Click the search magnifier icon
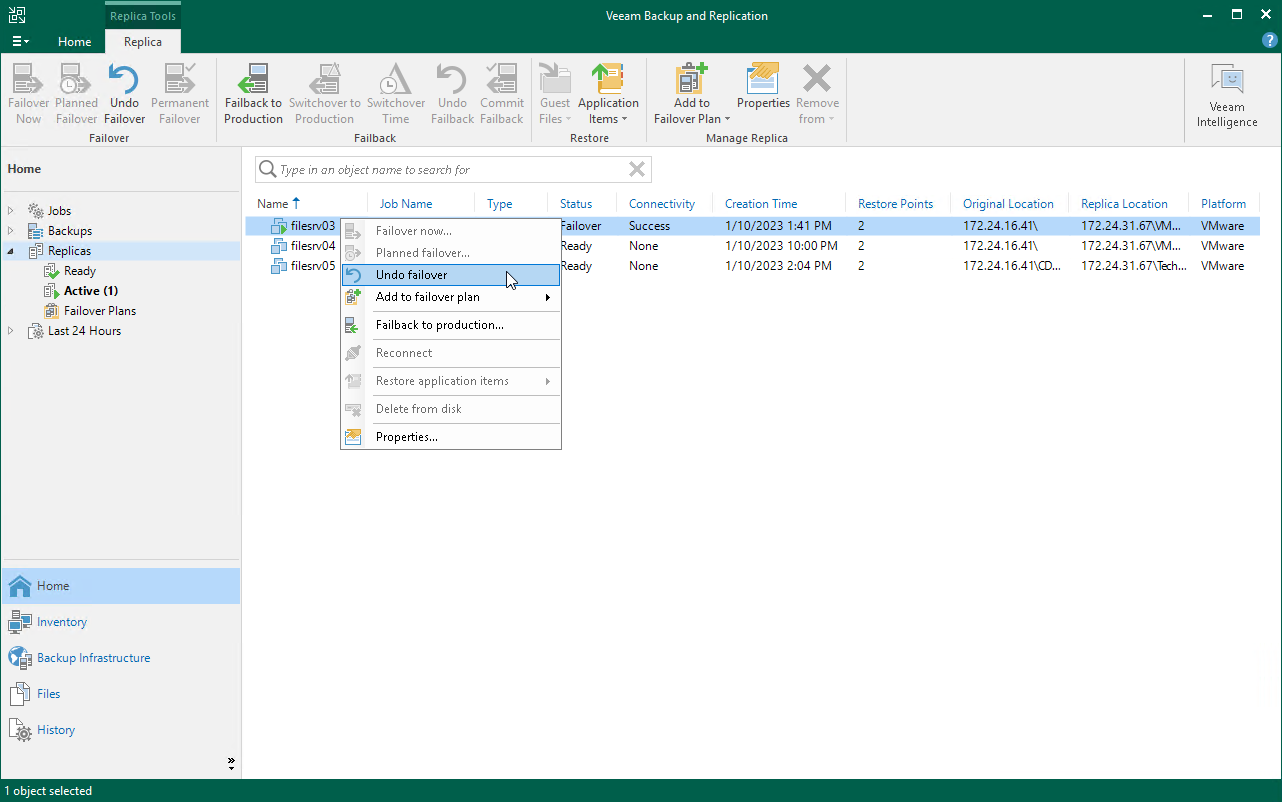1282x802 pixels. coord(268,170)
